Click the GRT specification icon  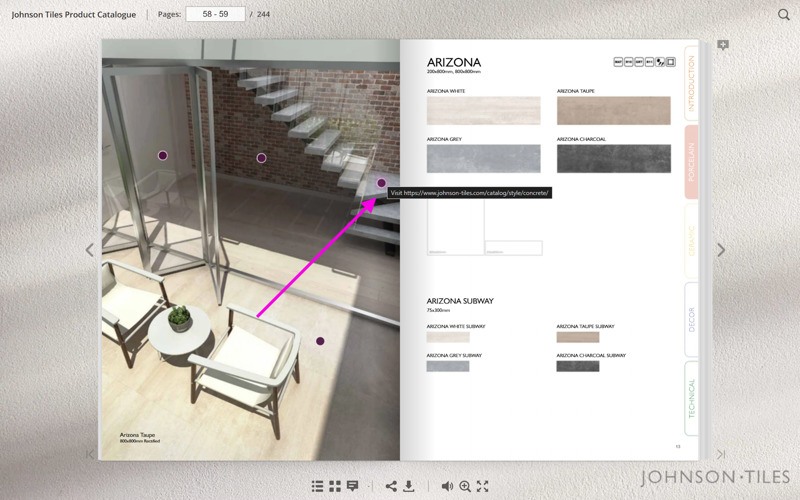point(639,62)
